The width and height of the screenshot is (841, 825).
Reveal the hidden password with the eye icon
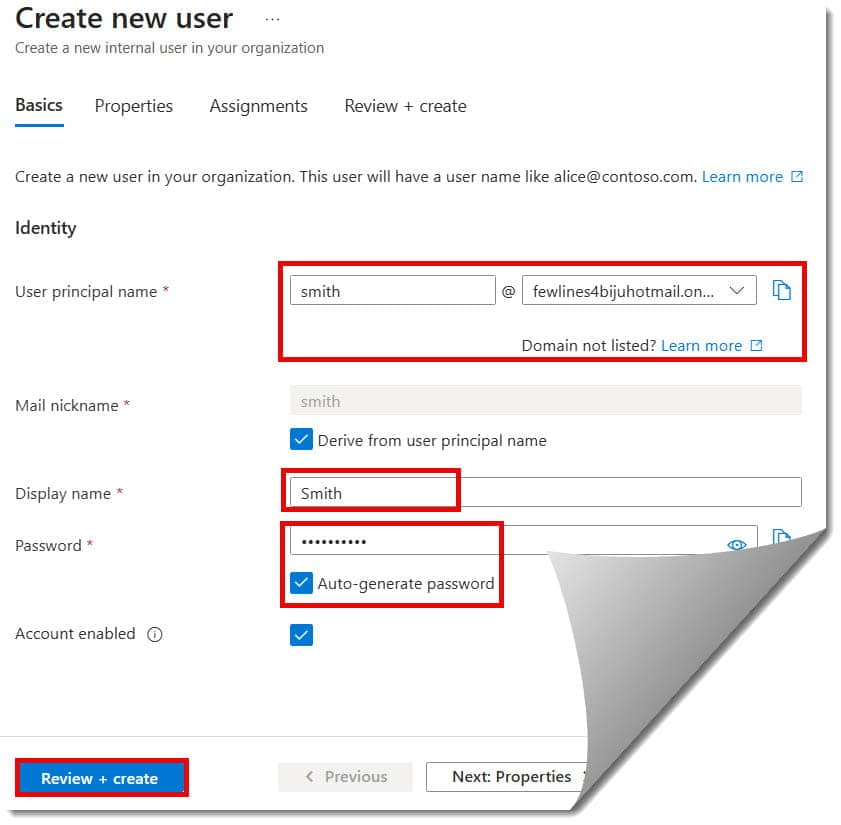(x=737, y=545)
